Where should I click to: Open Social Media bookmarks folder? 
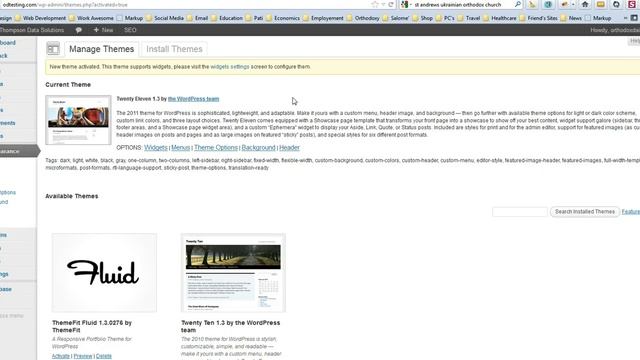[164, 18]
